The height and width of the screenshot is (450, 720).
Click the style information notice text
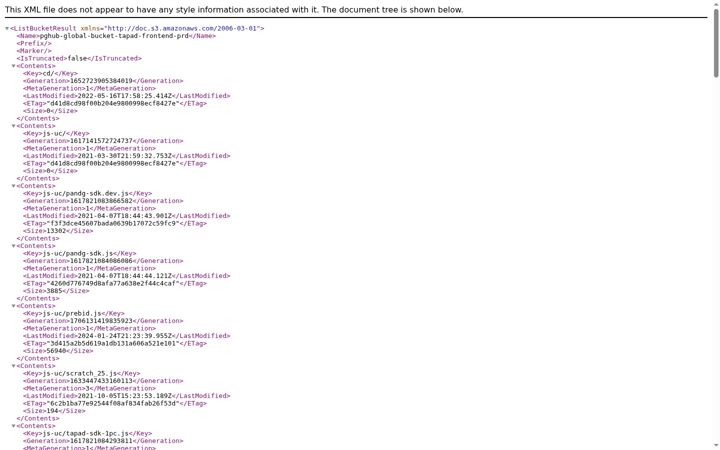coord(234,10)
